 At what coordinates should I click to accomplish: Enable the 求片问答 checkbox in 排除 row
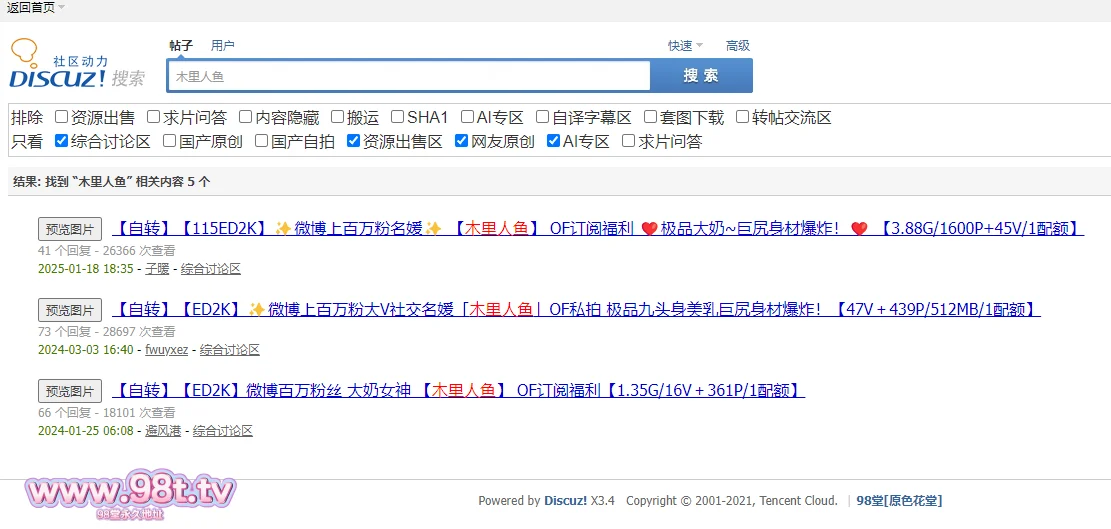pyautogui.click(x=154, y=117)
